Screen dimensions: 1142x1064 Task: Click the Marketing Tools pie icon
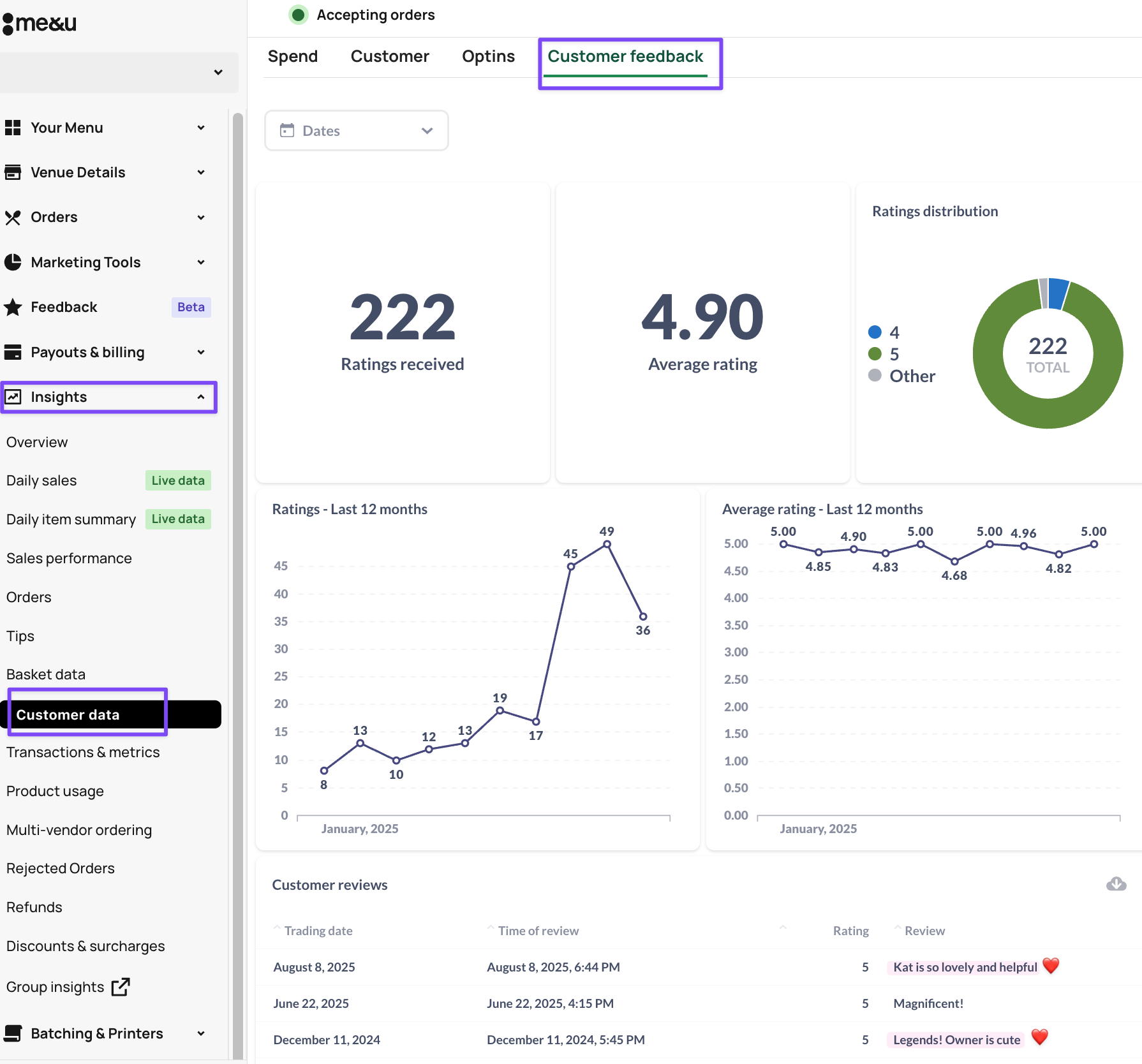13,262
